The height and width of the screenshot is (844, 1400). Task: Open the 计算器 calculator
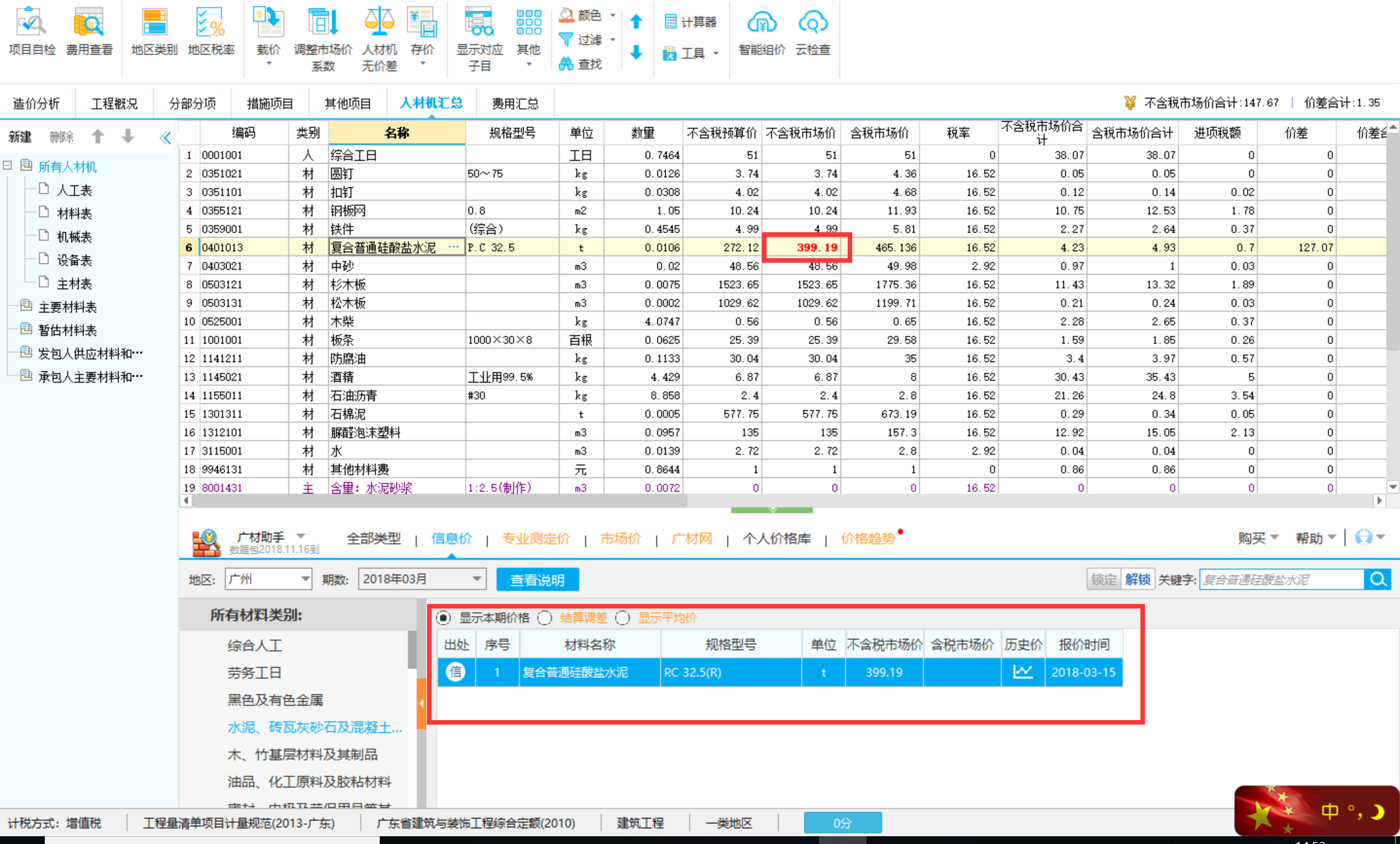[x=691, y=22]
